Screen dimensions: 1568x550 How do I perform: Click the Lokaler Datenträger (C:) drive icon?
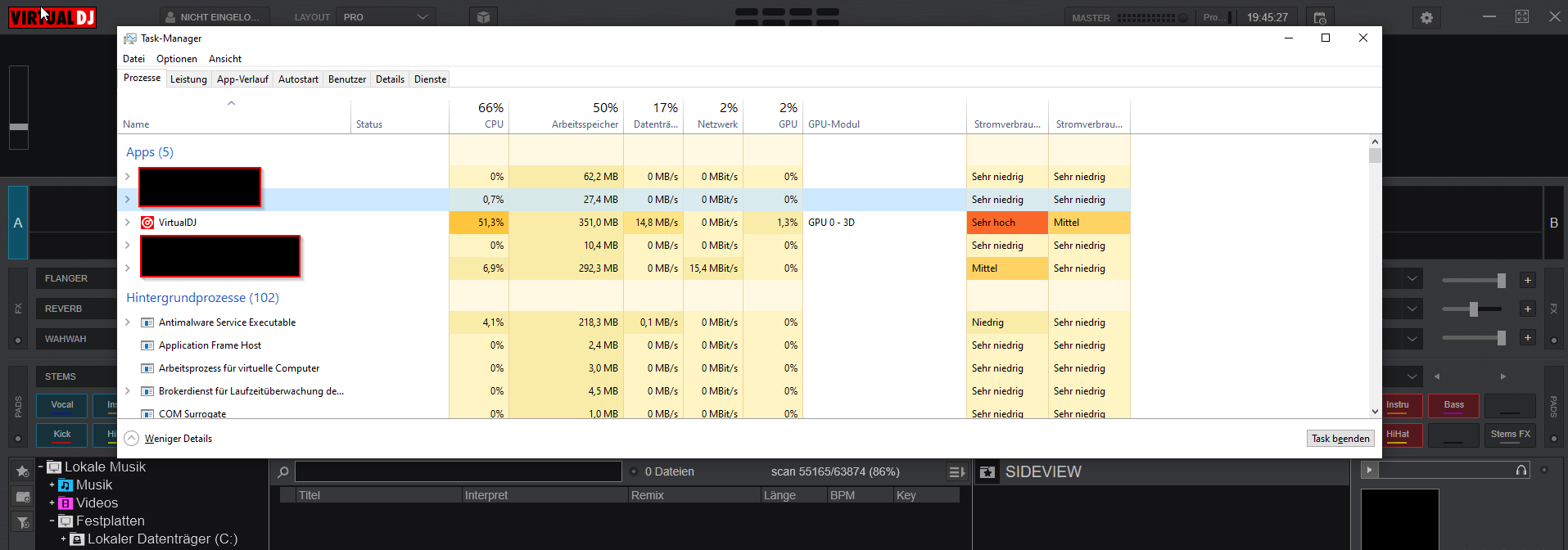coord(77,539)
